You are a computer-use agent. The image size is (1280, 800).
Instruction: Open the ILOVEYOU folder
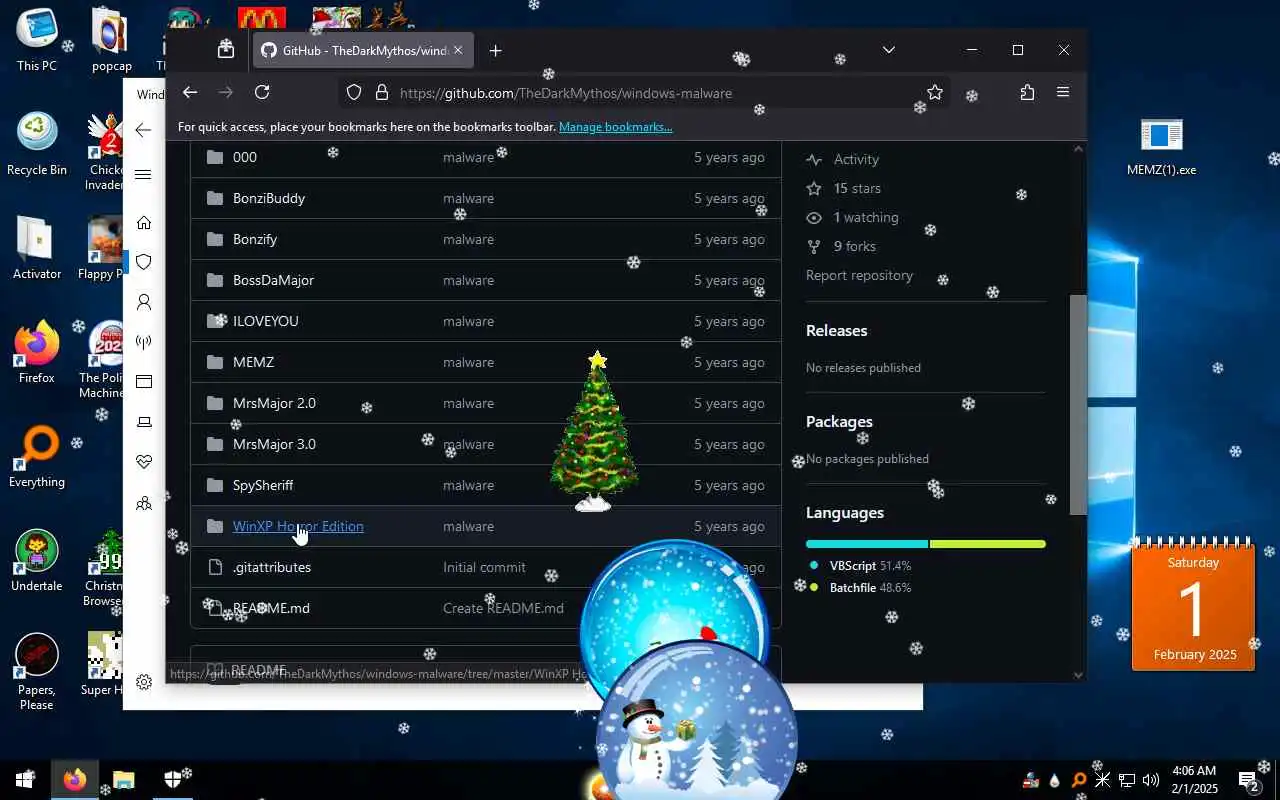[x=265, y=321]
